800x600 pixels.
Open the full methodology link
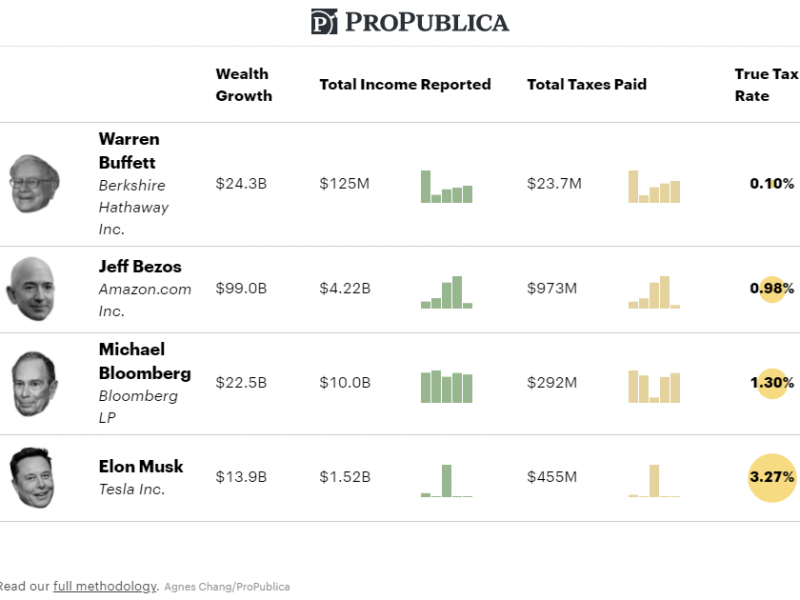[105, 586]
